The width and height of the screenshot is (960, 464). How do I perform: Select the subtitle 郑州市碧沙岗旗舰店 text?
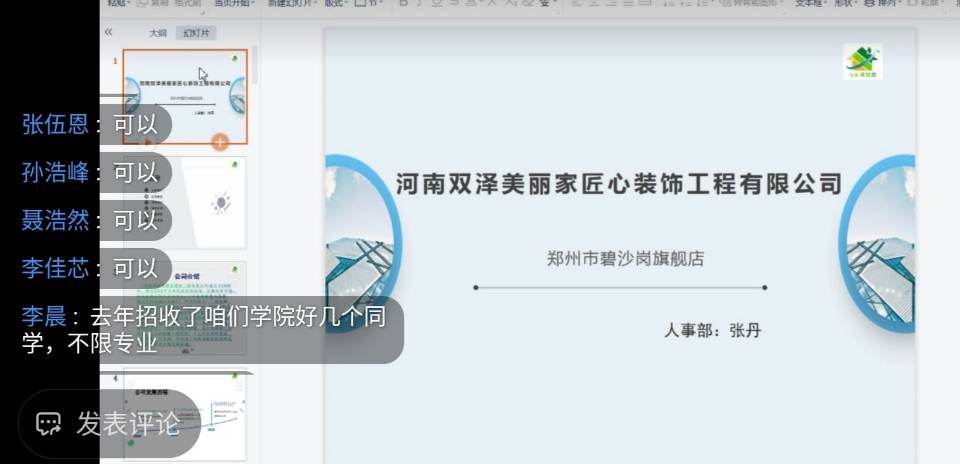pyautogui.click(x=625, y=259)
